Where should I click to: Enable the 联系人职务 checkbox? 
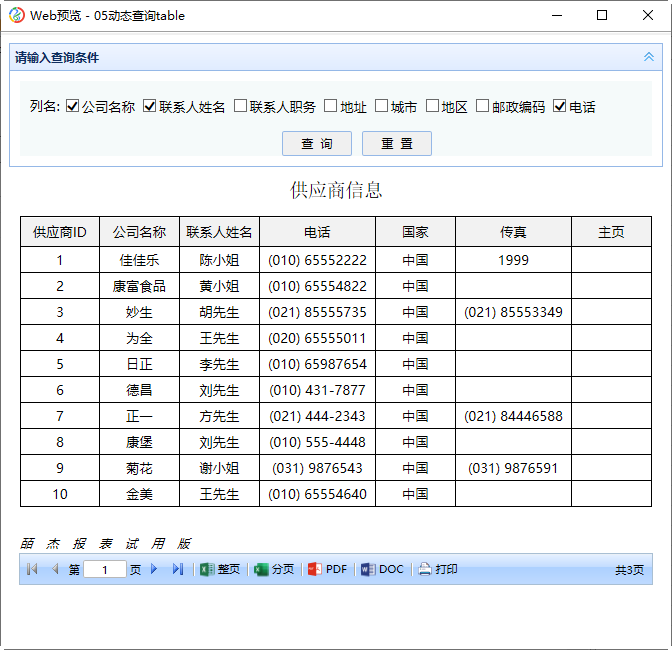(241, 106)
